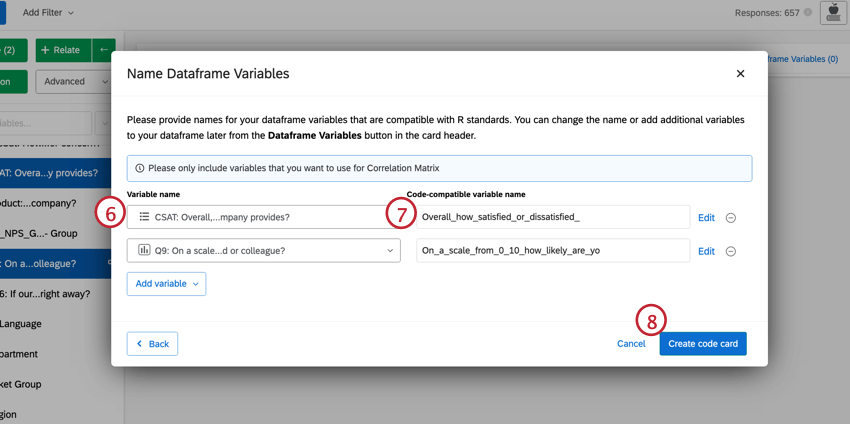Click the code-compatible name field for CSAT
This screenshot has height=424, width=850.
tap(552, 217)
